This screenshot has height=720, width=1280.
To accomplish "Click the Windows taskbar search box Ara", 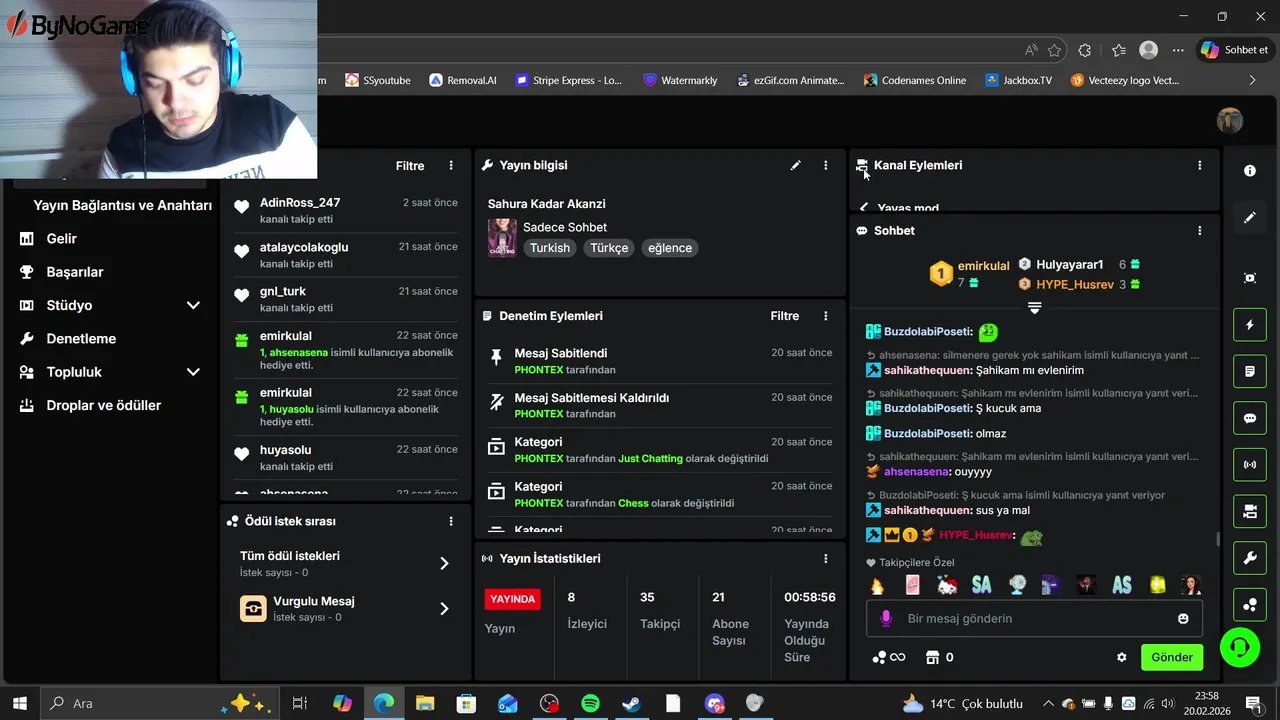I will point(160,703).
